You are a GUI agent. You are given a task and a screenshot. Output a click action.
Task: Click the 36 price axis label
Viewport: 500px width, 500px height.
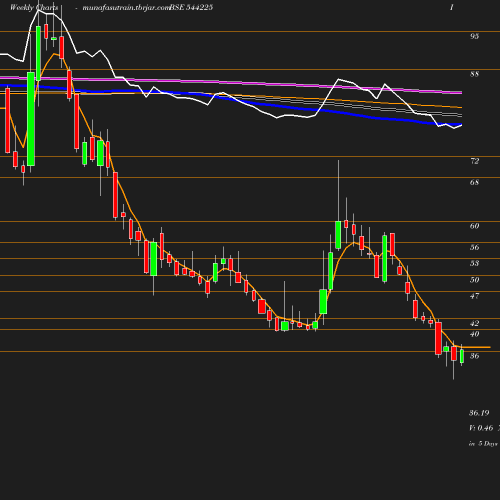474,356
